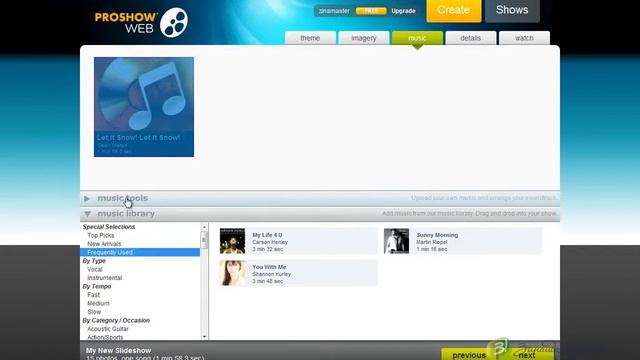The image size is (640, 360).
Task: Switch to the imagery tab
Action: click(364, 38)
